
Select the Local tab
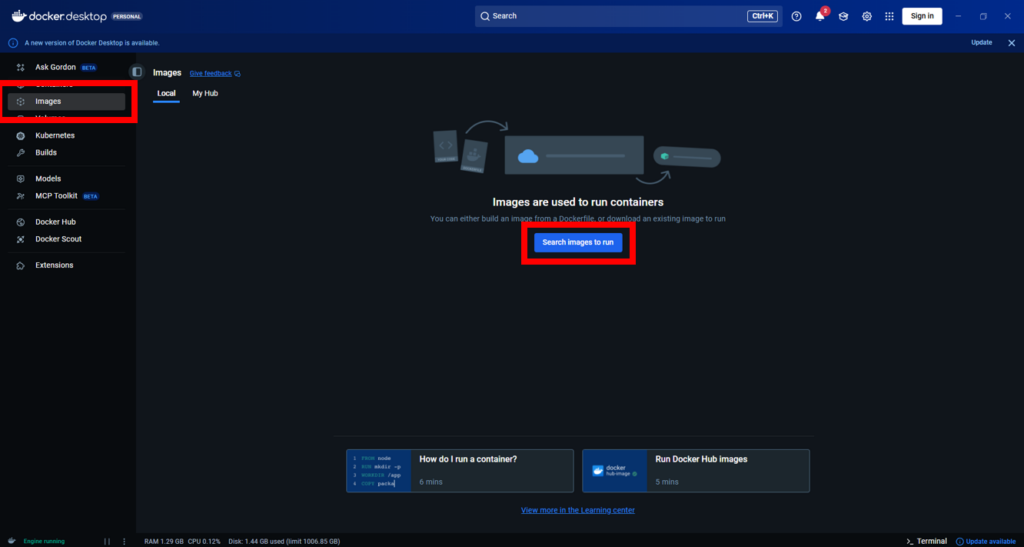pos(166,93)
